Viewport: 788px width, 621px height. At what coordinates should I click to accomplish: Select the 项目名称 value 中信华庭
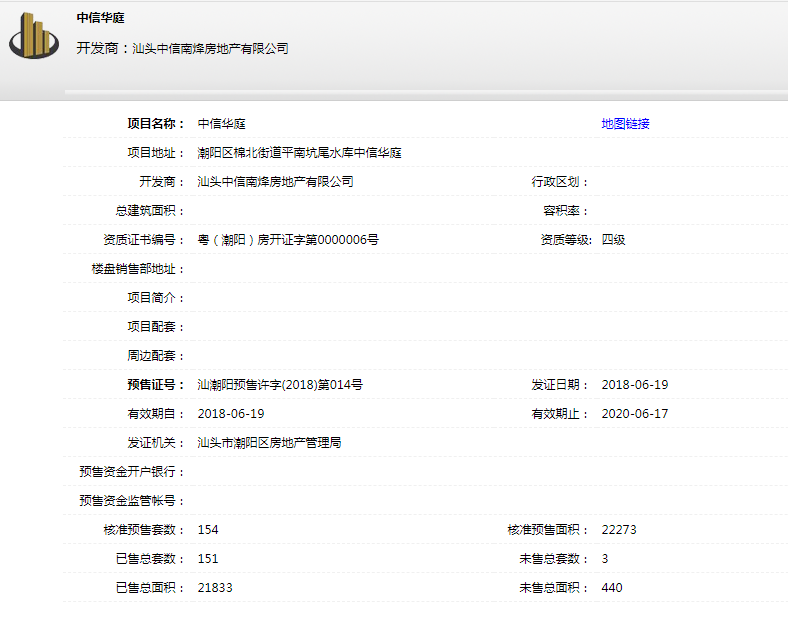(x=222, y=124)
